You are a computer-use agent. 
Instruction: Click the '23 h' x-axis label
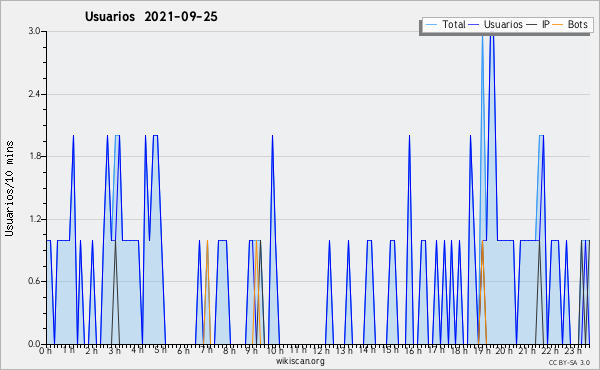(573, 350)
